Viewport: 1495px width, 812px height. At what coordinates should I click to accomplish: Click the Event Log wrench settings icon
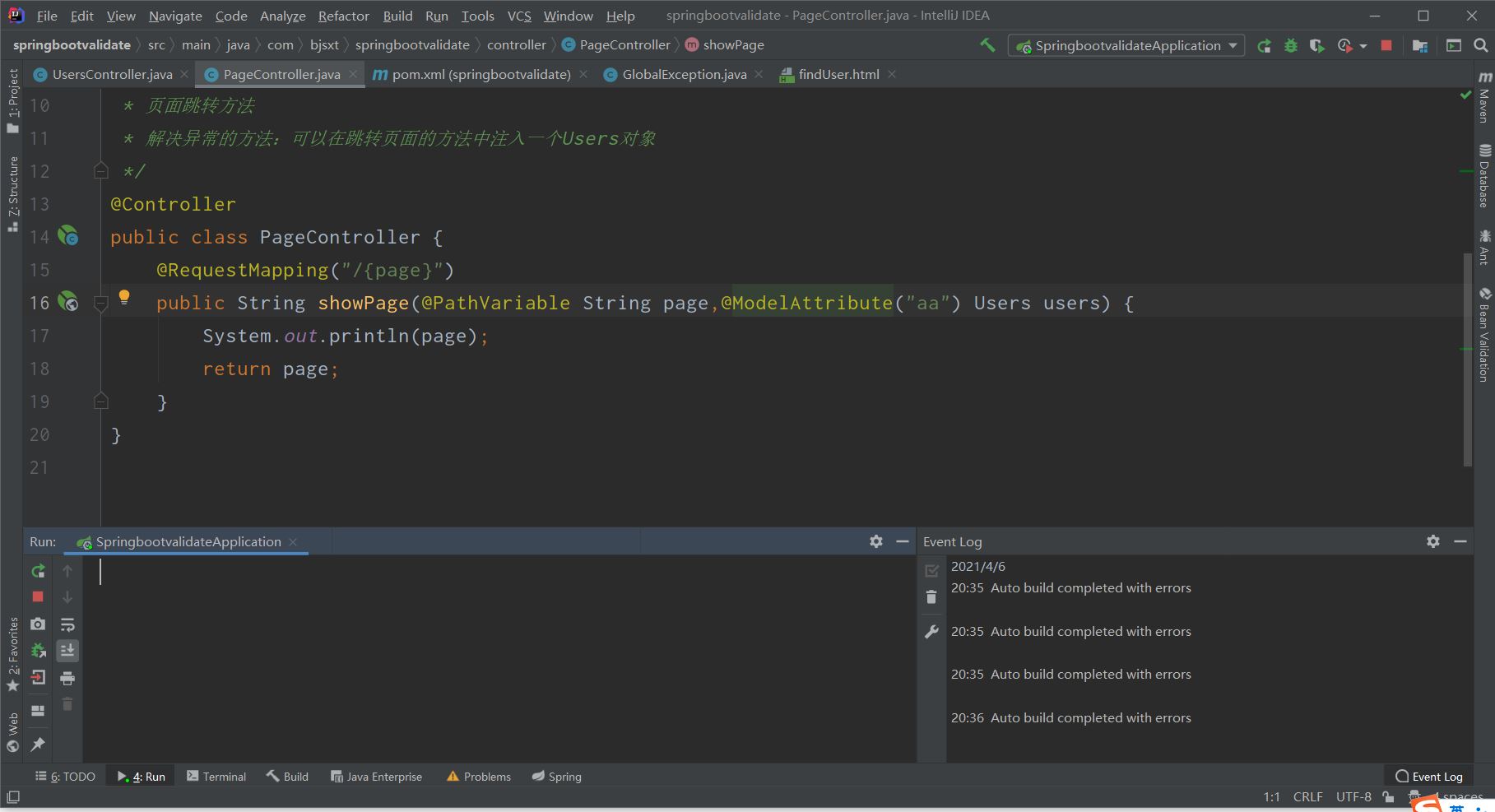point(931,632)
